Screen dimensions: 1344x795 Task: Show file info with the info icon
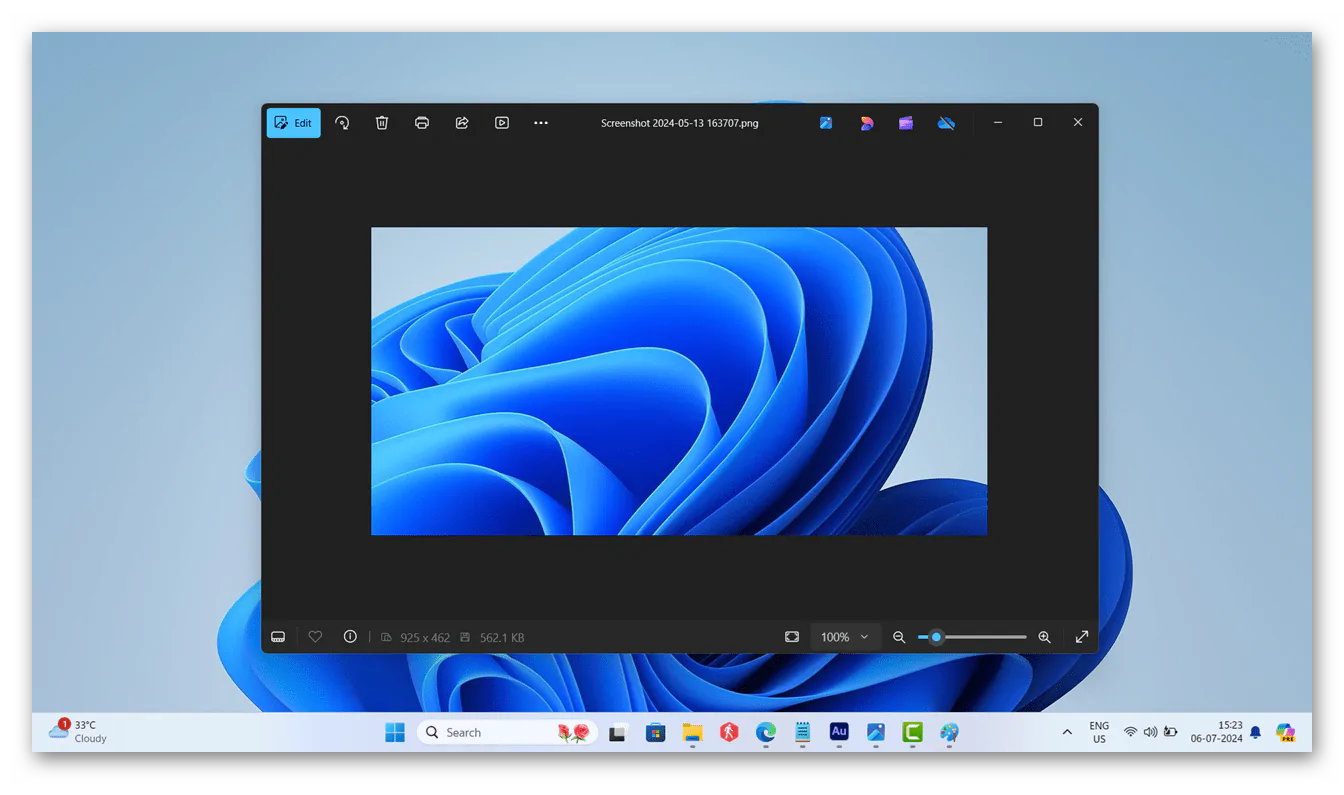click(x=350, y=637)
